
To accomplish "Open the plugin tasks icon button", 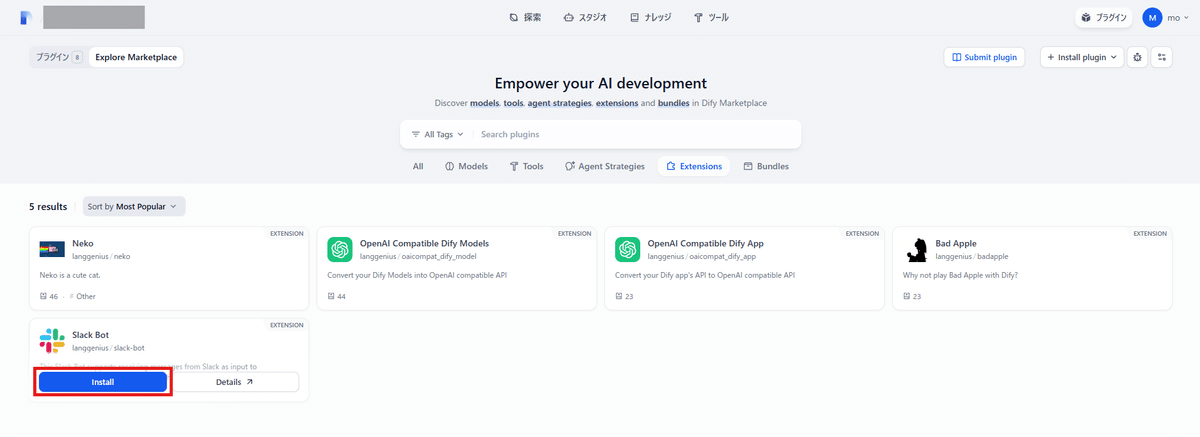I will (x=1162, y=57).
